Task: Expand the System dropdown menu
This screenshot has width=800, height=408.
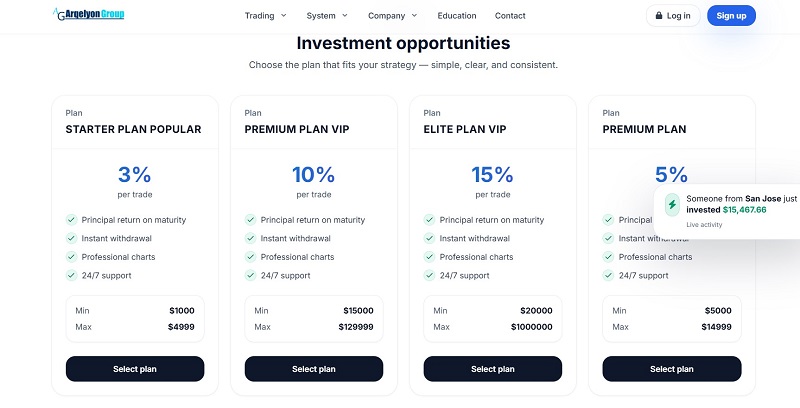Action: [327, 16]
